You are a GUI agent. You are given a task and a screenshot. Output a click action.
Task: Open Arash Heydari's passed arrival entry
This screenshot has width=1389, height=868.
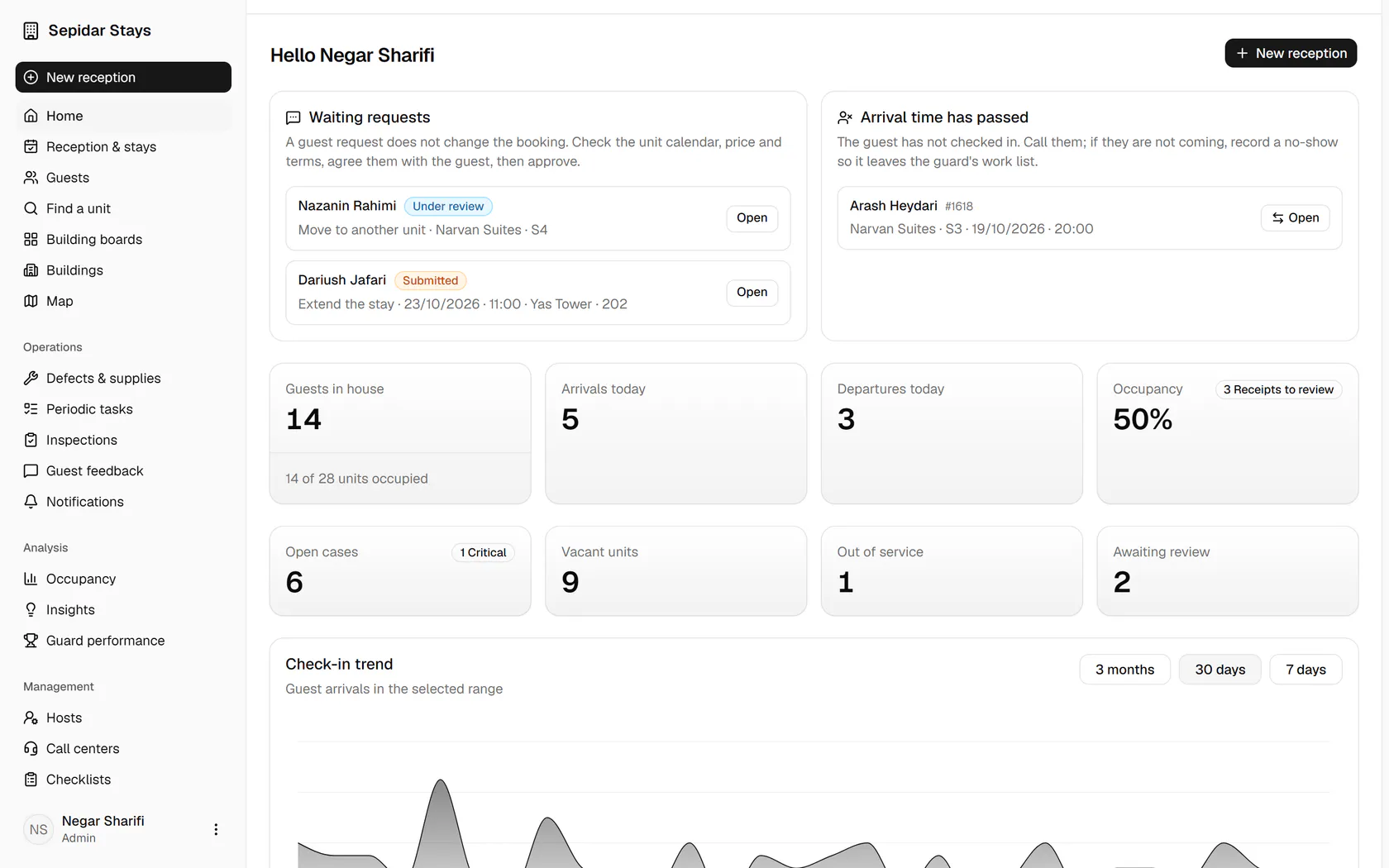pyautogui.click(x=1296, y=217)
